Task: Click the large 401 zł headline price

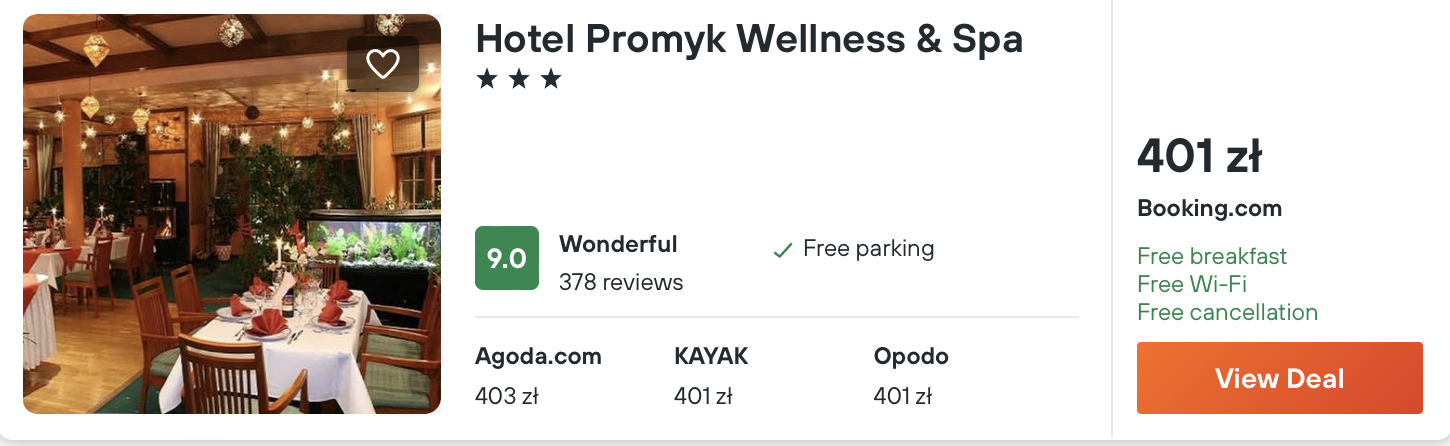Action: pos(1199,156)
